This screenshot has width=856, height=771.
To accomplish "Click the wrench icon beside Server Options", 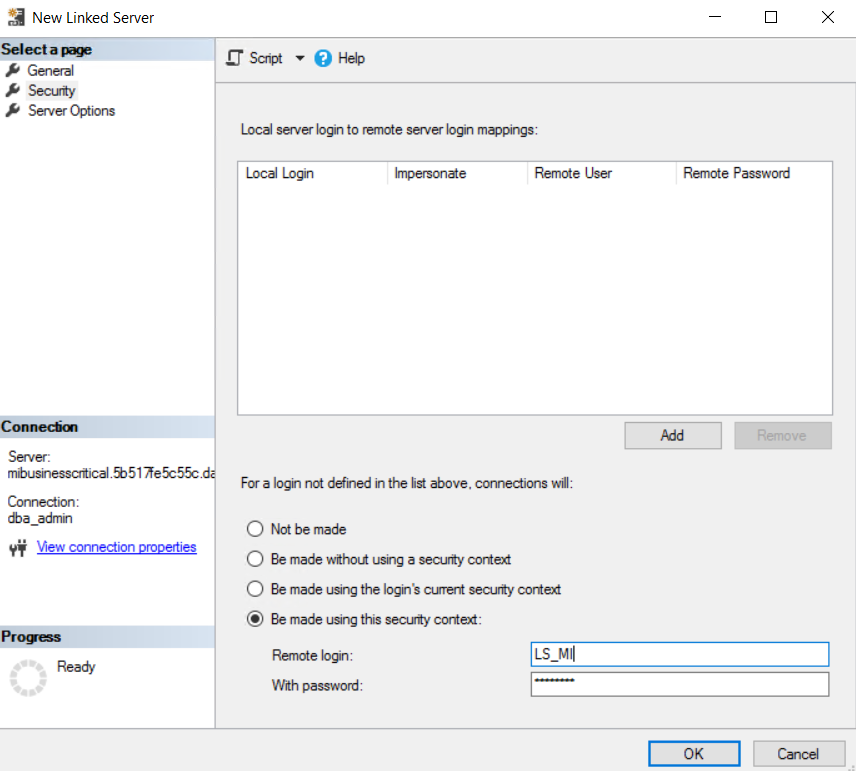I will pyautogui.click(x=13, y=111).
